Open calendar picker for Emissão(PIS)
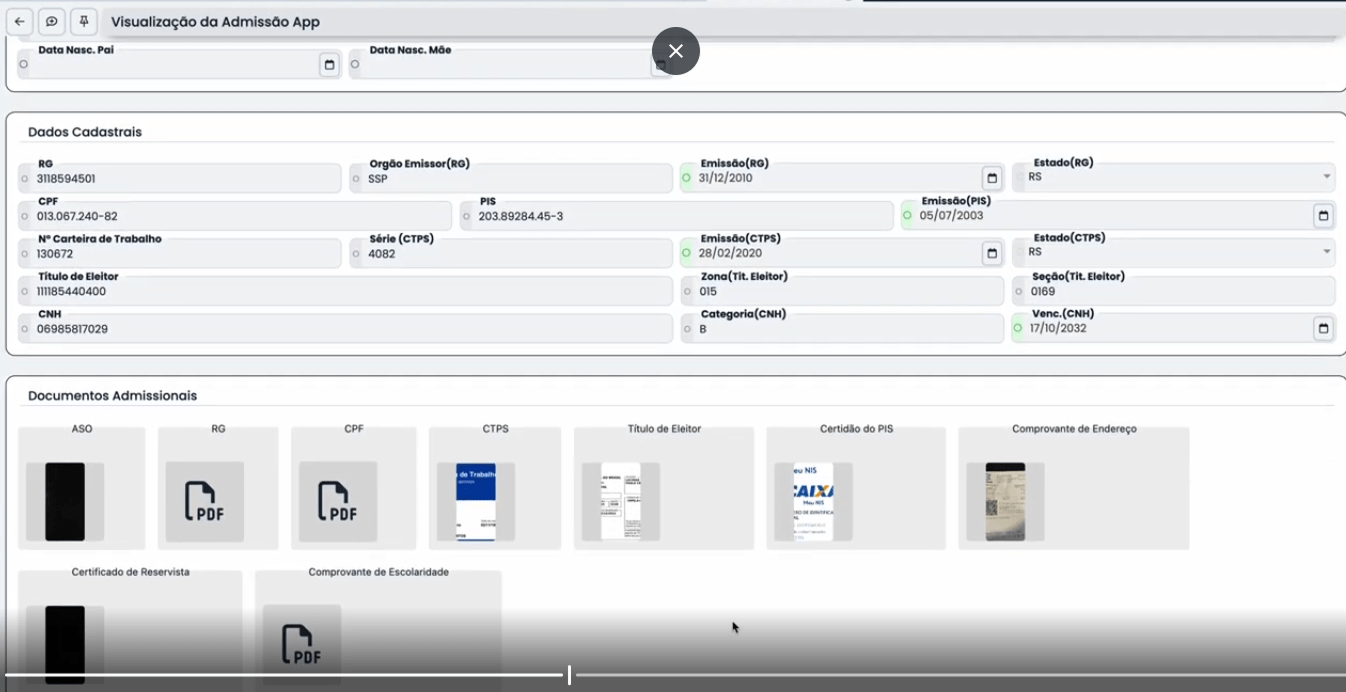 click(1322, 215)
